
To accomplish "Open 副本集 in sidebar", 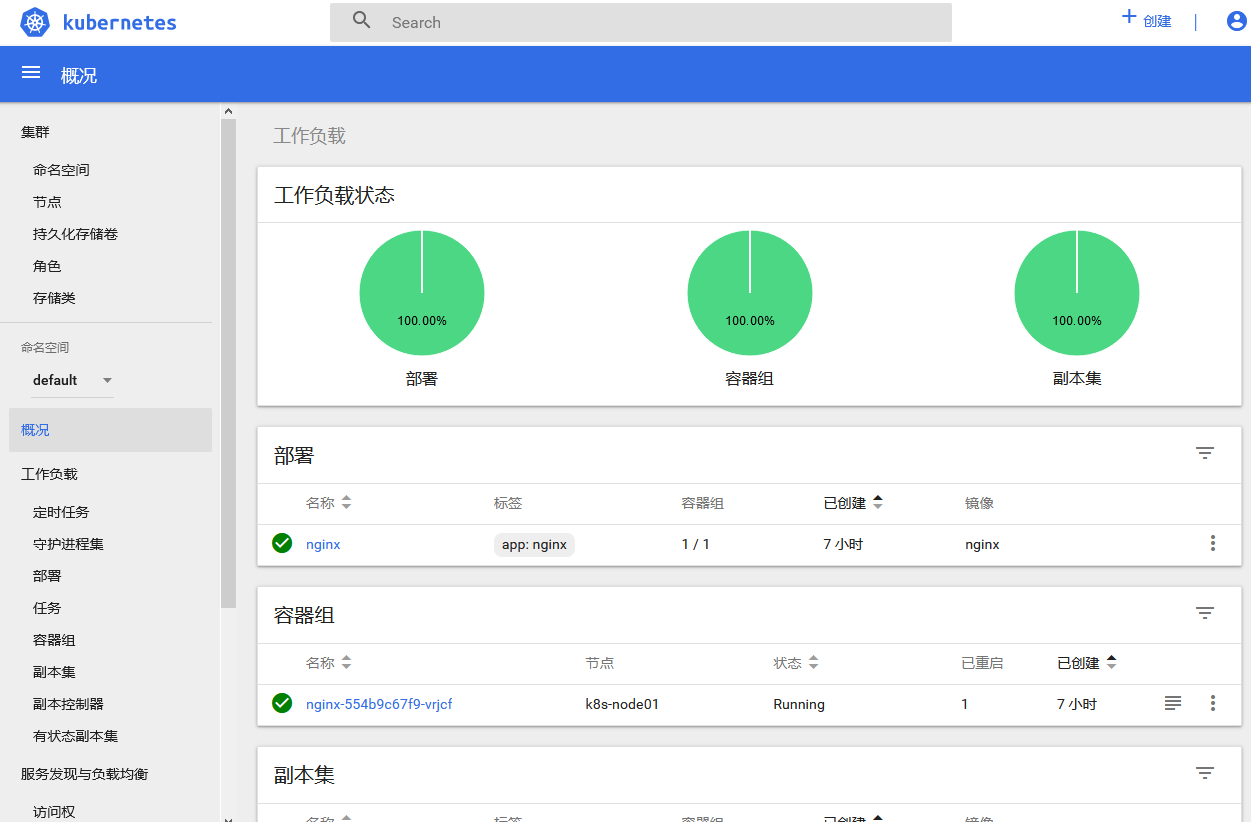I will (x=54, y=672).
